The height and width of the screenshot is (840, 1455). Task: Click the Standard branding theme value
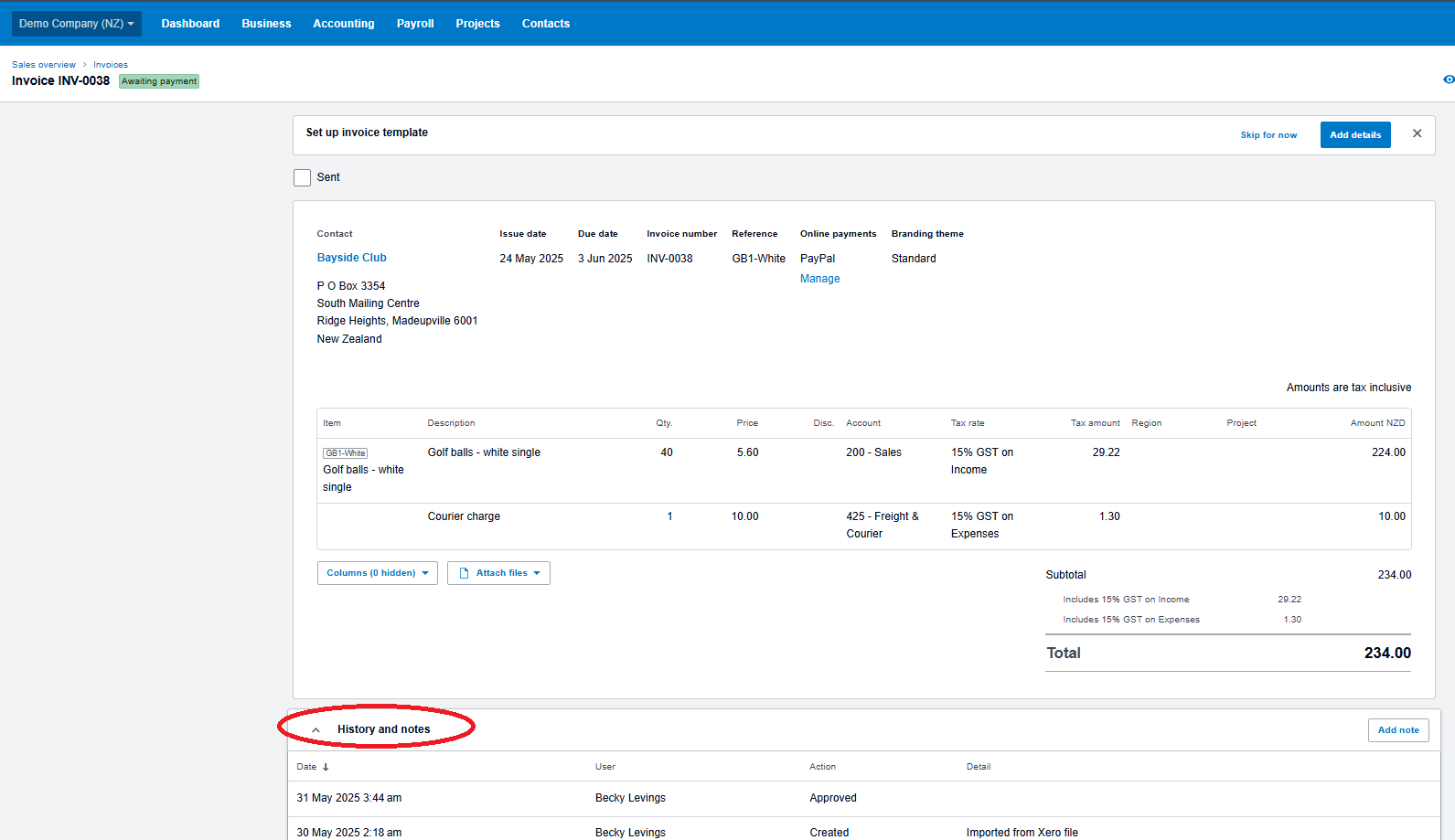pyautogui.click(x=914, y=259)
